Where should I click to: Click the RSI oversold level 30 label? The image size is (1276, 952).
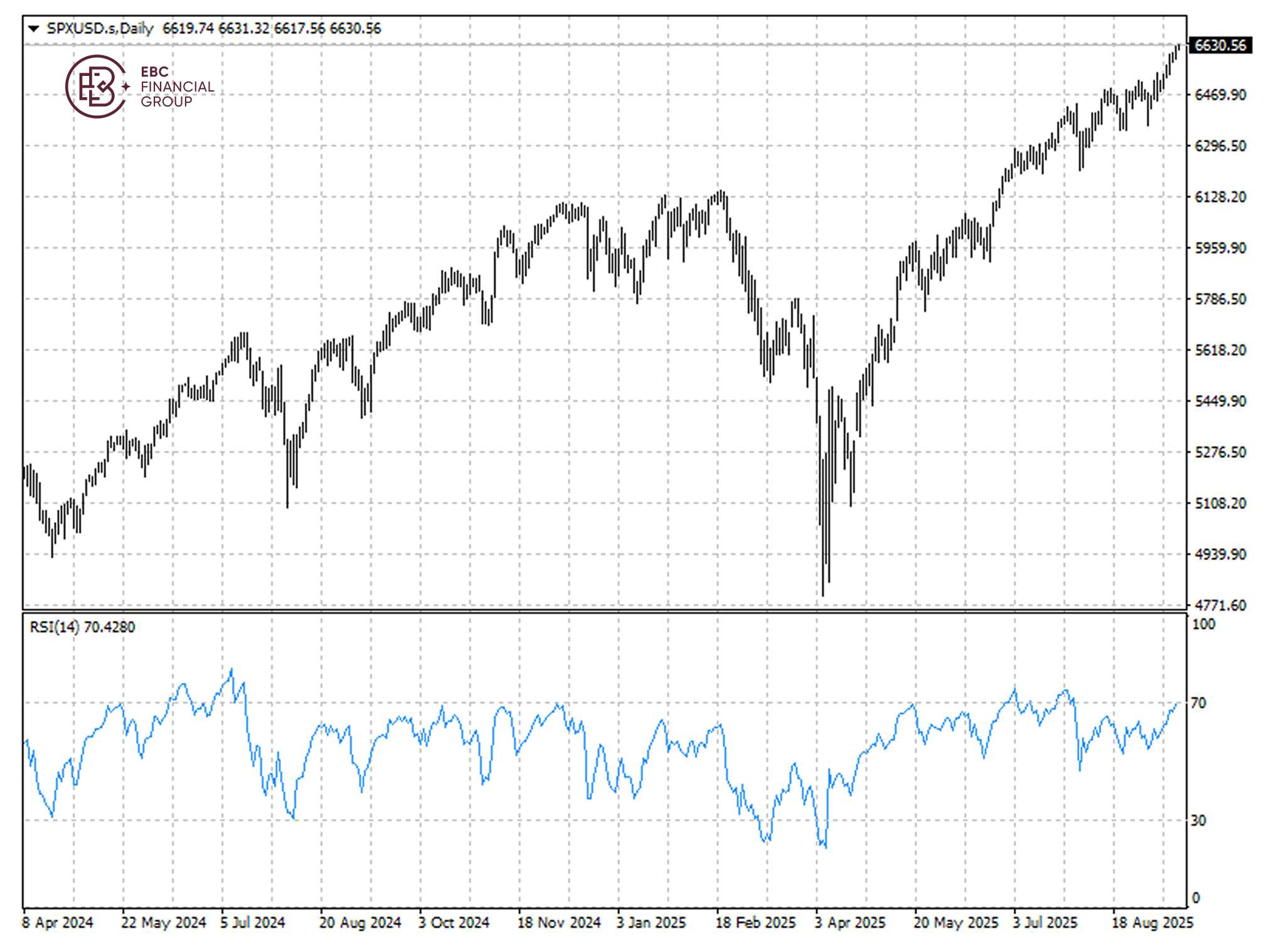coord(1199,820)
